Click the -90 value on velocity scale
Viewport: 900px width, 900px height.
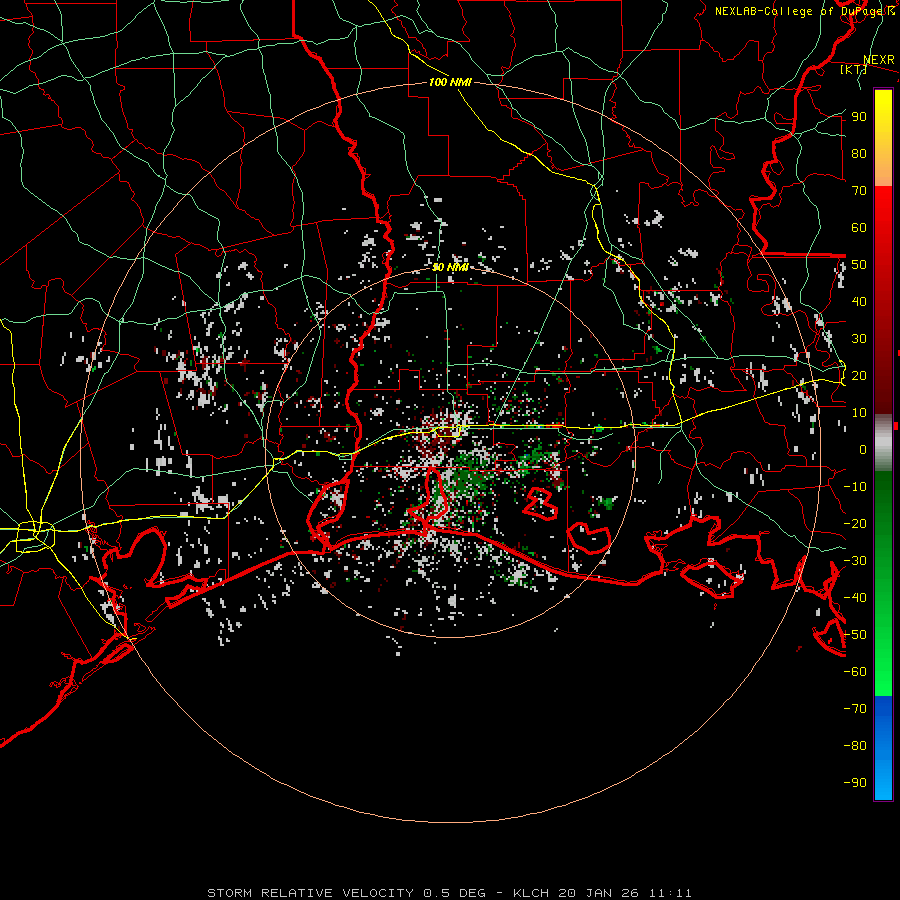(x=855, y=783)
